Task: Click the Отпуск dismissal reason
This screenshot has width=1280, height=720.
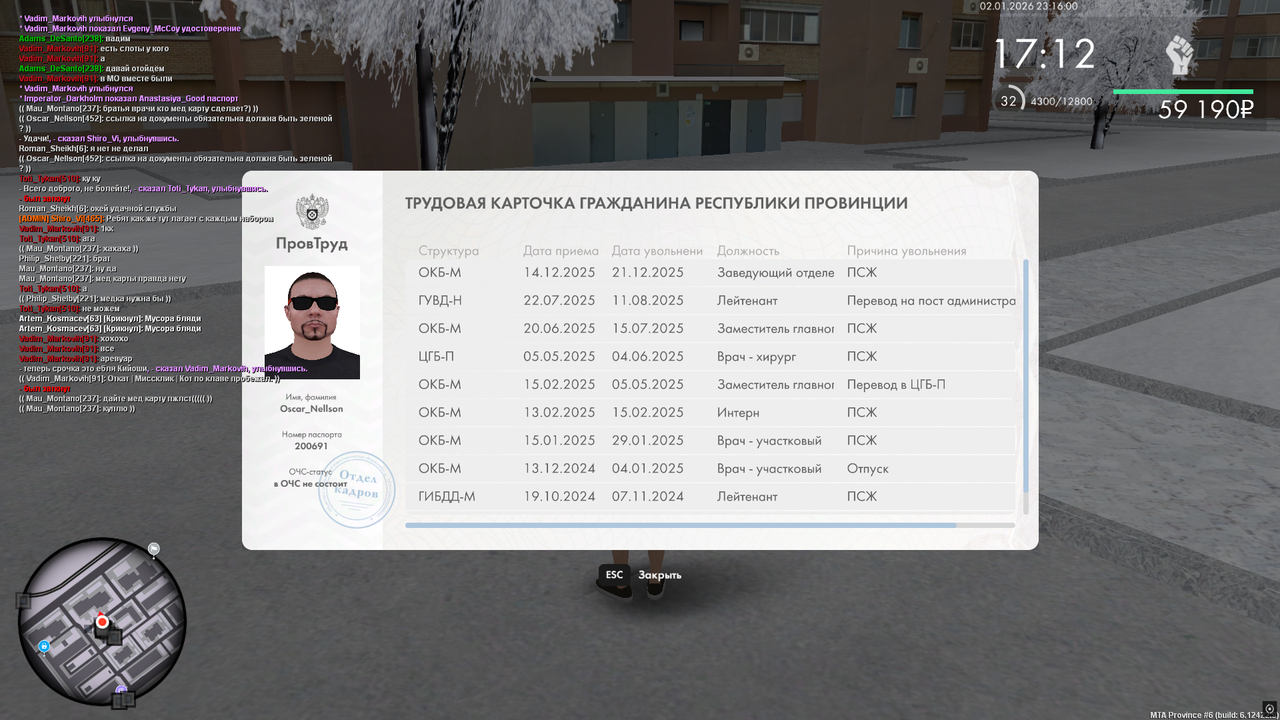Action: (868, 468)
